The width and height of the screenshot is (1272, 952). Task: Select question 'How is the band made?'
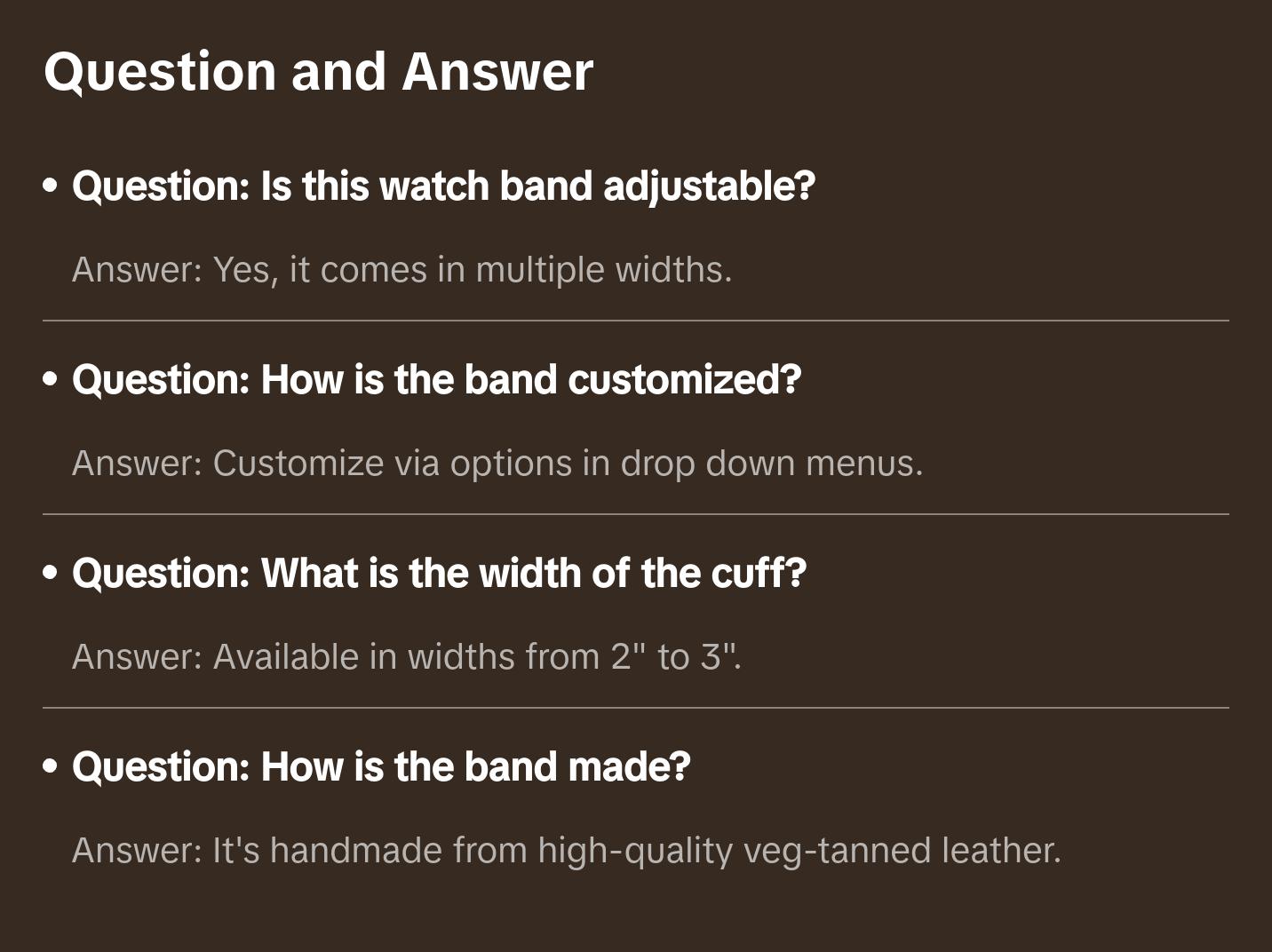click(x=381, y=767)
